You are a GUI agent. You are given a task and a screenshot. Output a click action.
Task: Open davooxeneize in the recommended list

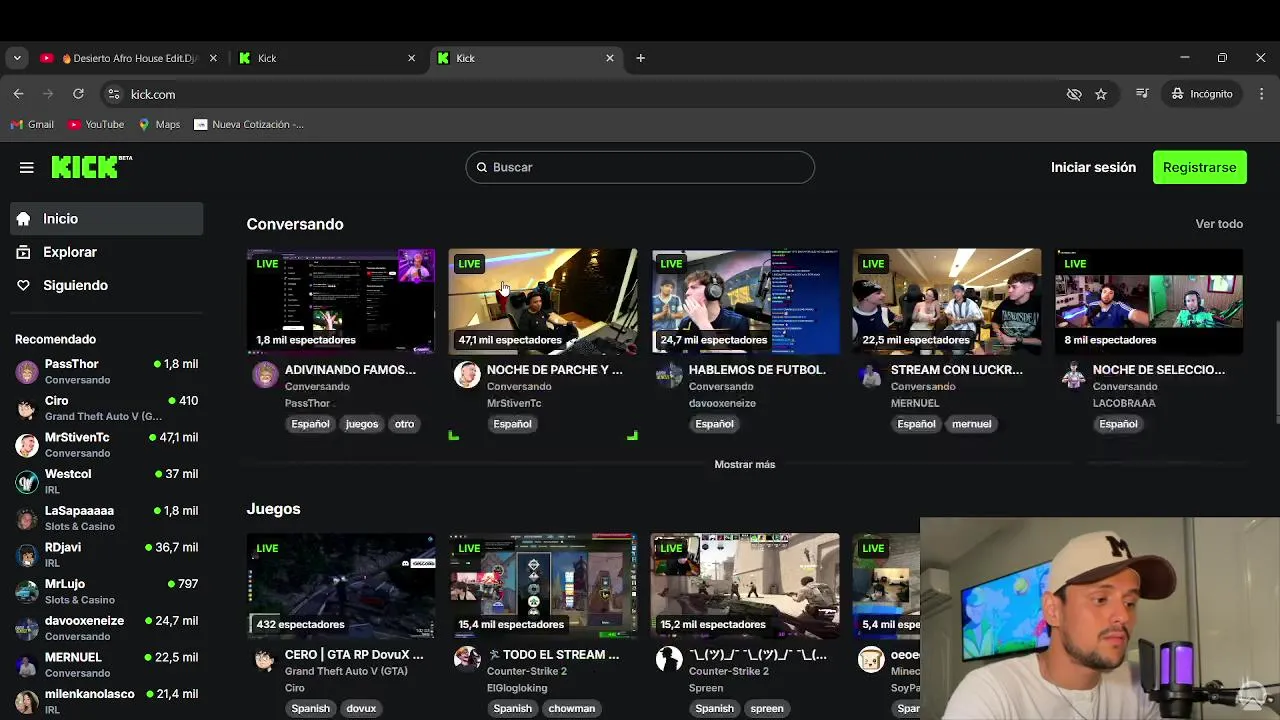107,628
